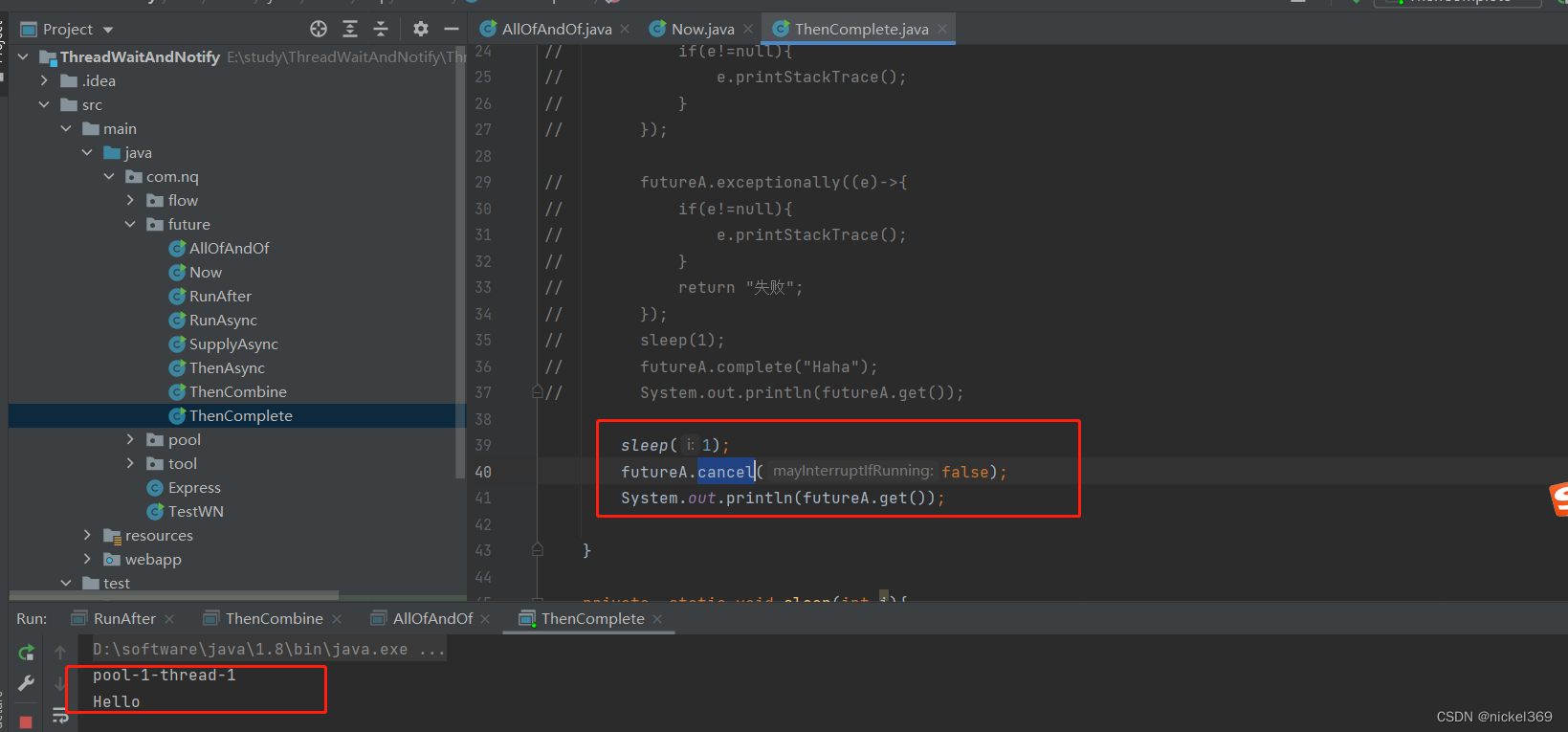Select ThenComplete class in project tree
The height and width of the screenshot is (732, 1568).
click(x=241, y=416)
